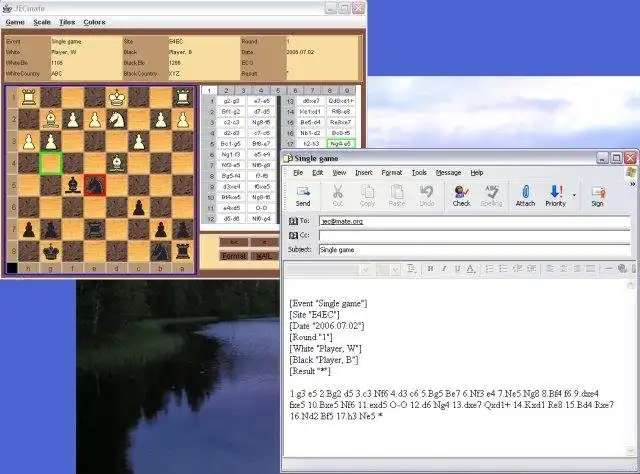Click the paragraph style icon in the formatting bar
The image size is (640, 474).
click(411, 269)
